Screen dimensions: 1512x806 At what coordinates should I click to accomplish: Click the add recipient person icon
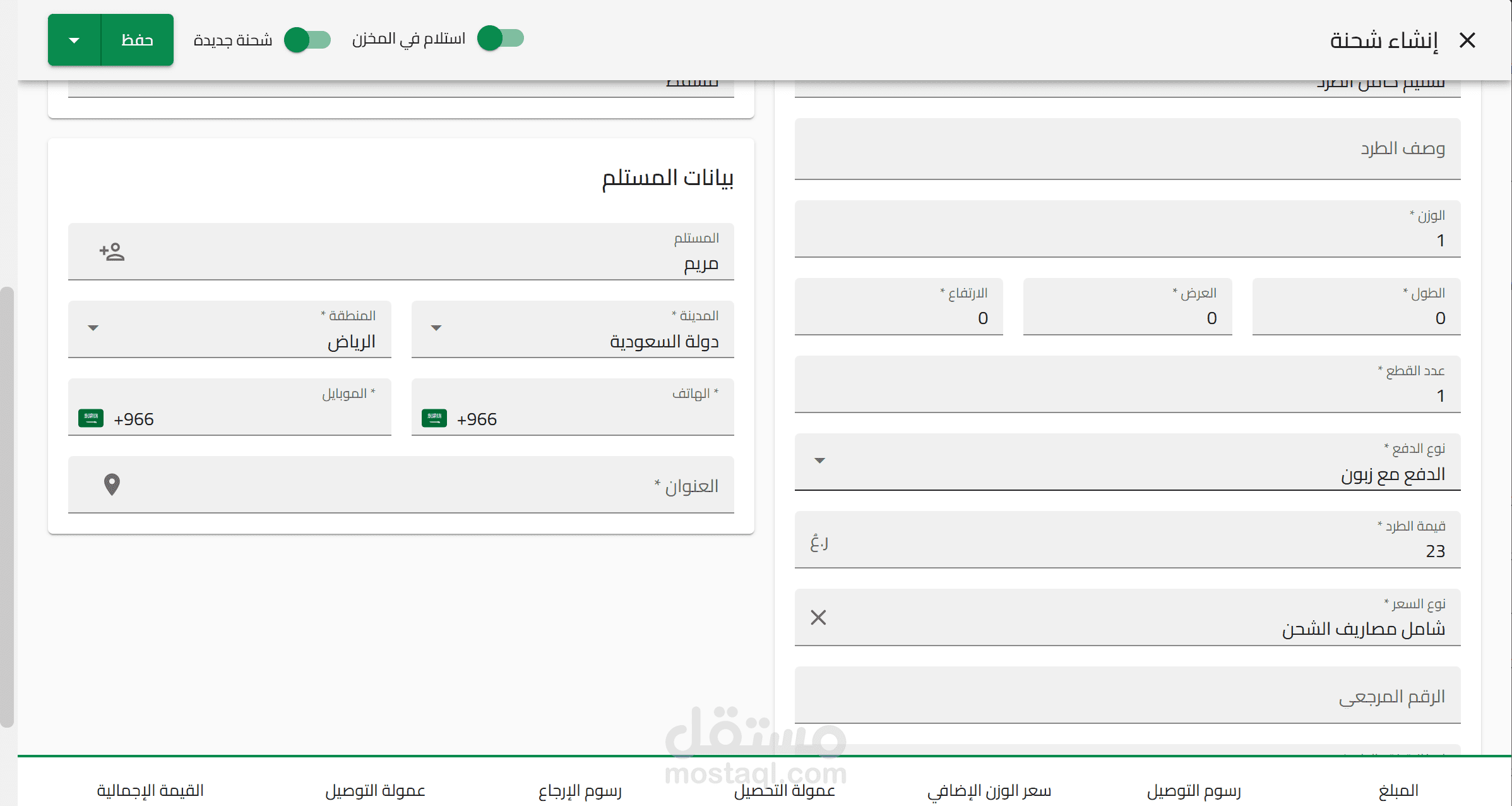pos(112,251)
